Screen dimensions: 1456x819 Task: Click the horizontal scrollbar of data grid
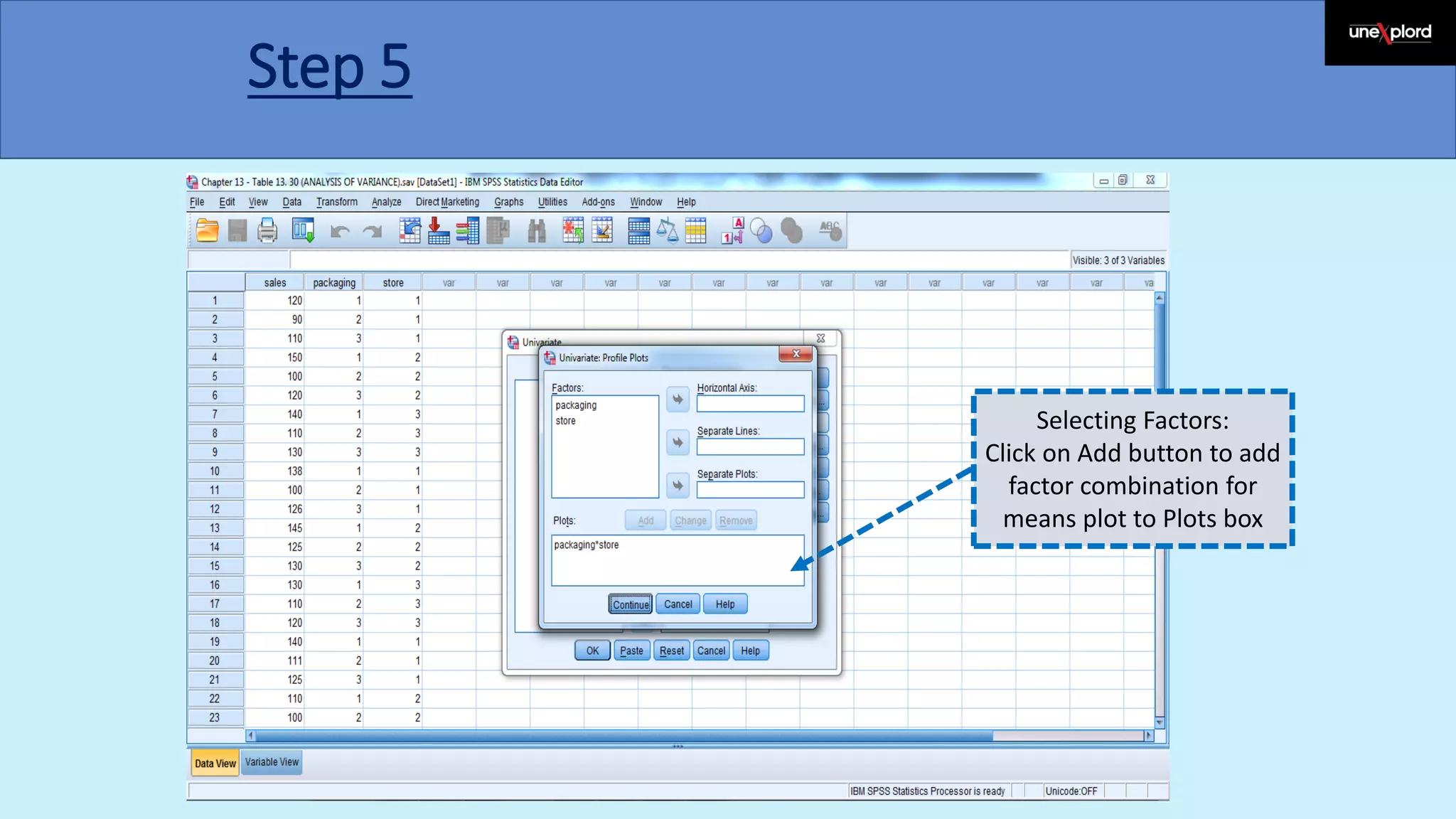click(623, 736)
